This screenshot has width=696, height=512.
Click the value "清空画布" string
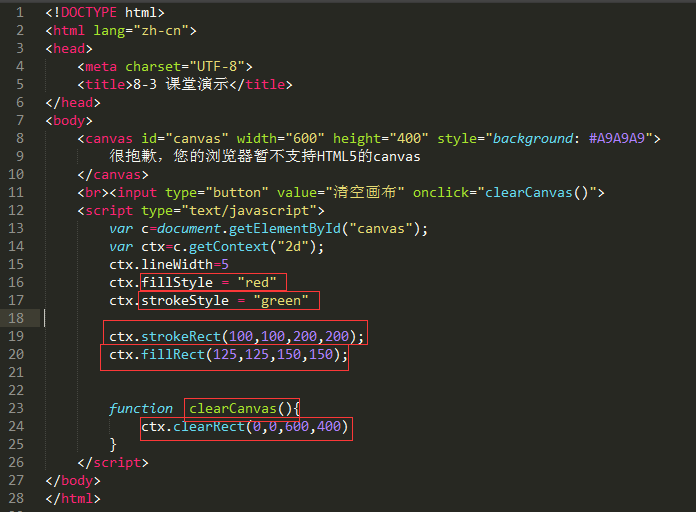pos(365,192)
